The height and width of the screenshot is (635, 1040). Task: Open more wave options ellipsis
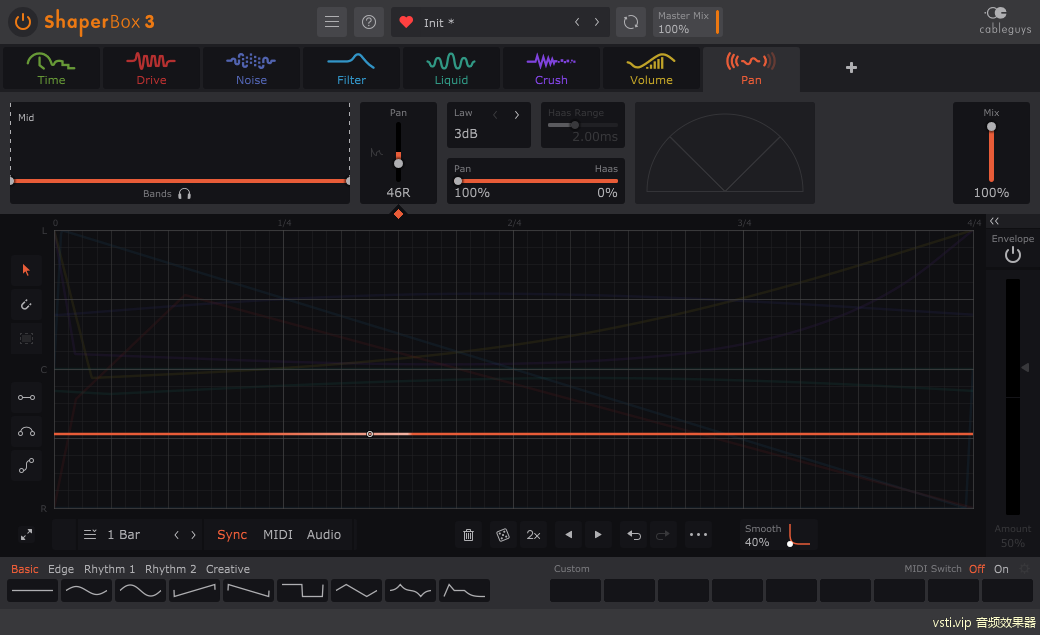coord(698,535)
